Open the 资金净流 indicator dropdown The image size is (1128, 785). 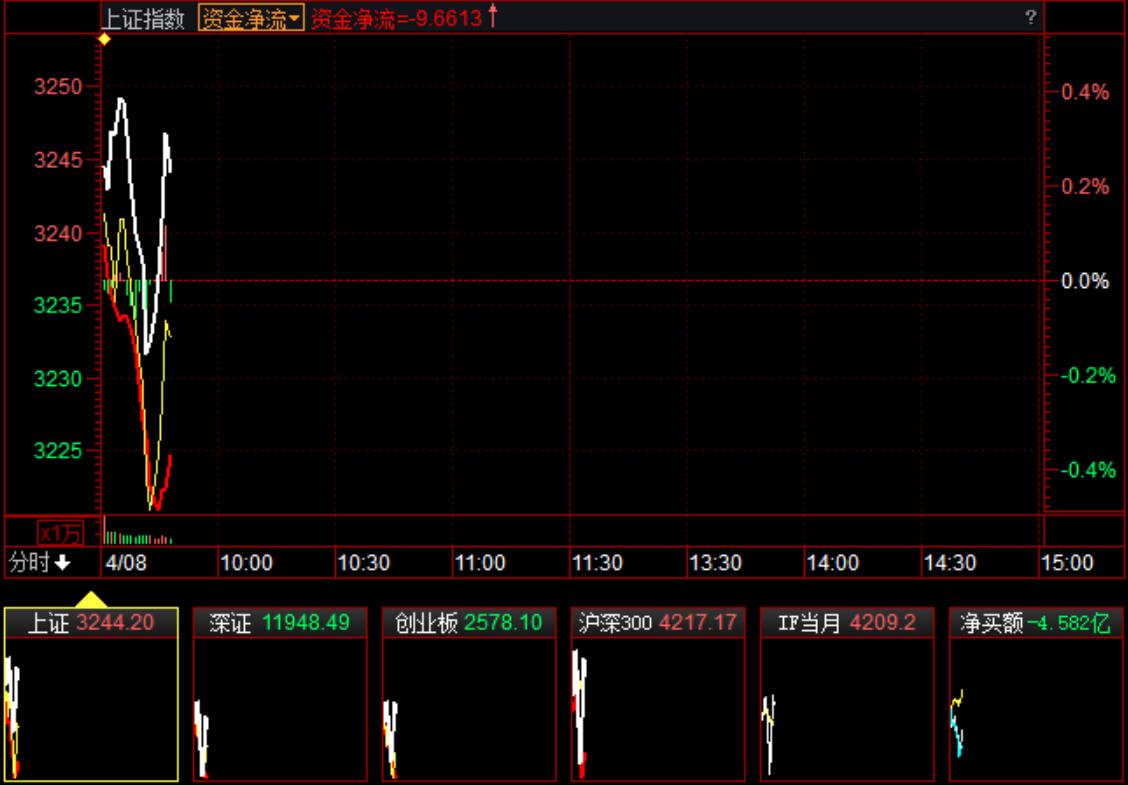coord(251,19)
